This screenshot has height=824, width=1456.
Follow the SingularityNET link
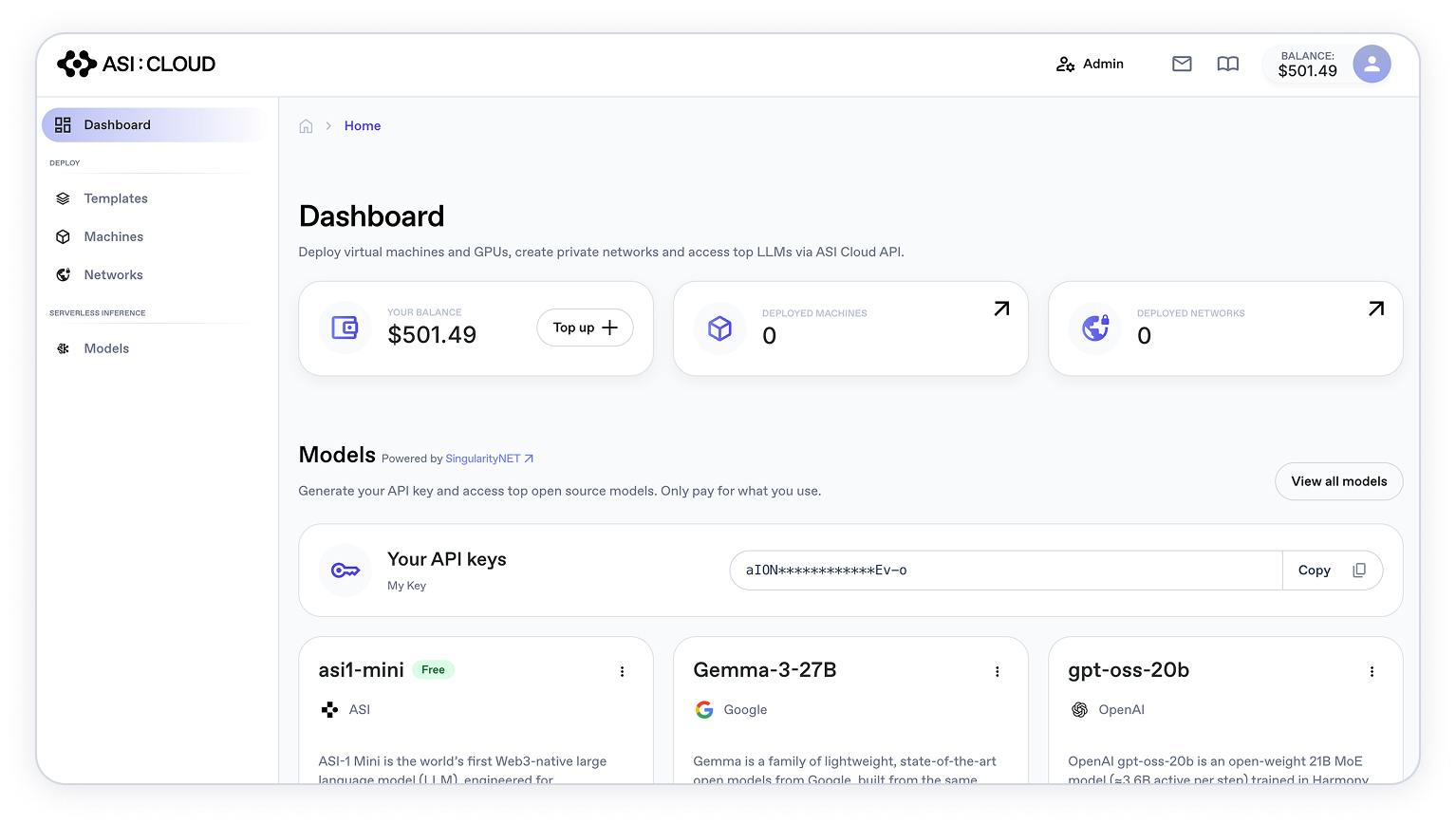click(489, 459)
